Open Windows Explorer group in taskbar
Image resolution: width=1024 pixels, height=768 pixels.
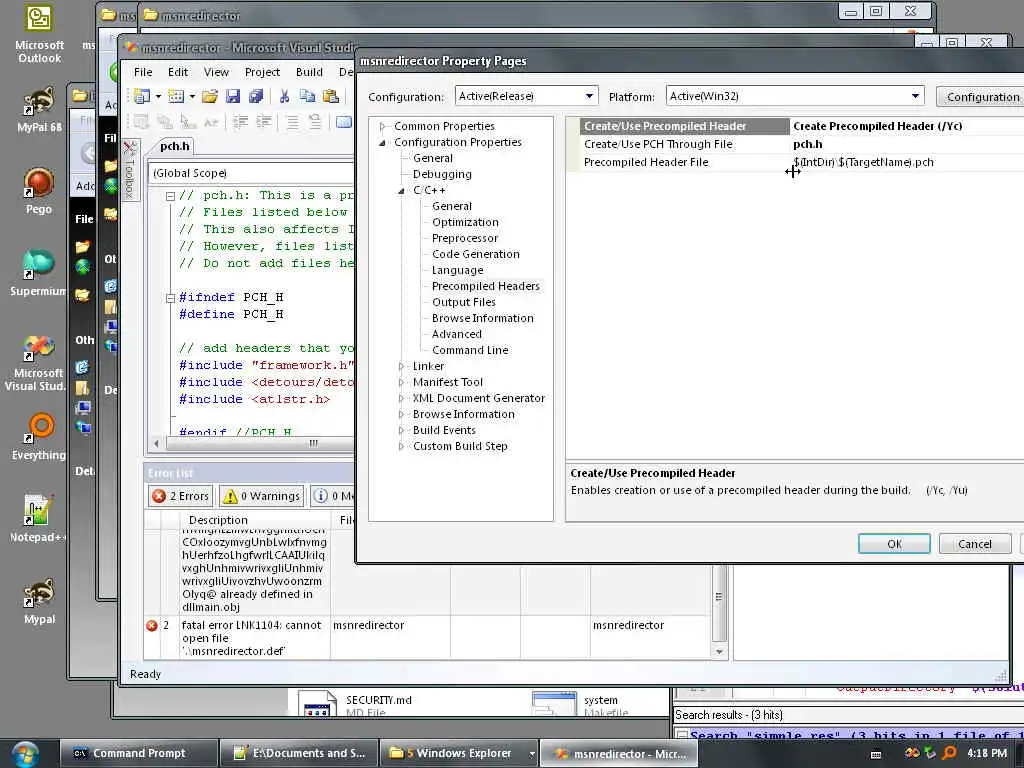point(457,753)
